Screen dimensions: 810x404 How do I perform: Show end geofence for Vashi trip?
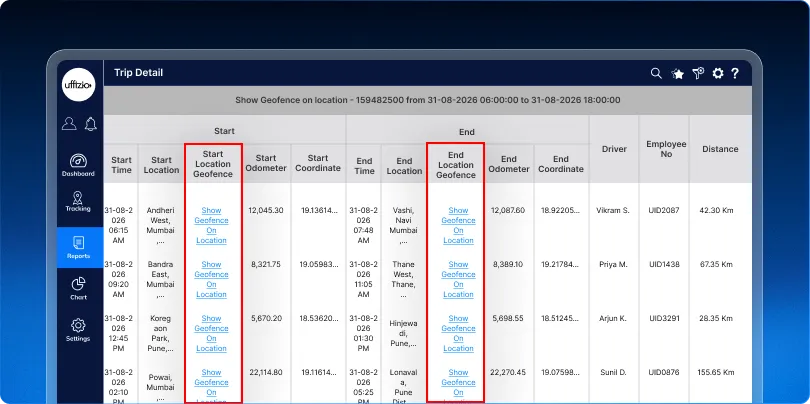click(x=458, y=225)
